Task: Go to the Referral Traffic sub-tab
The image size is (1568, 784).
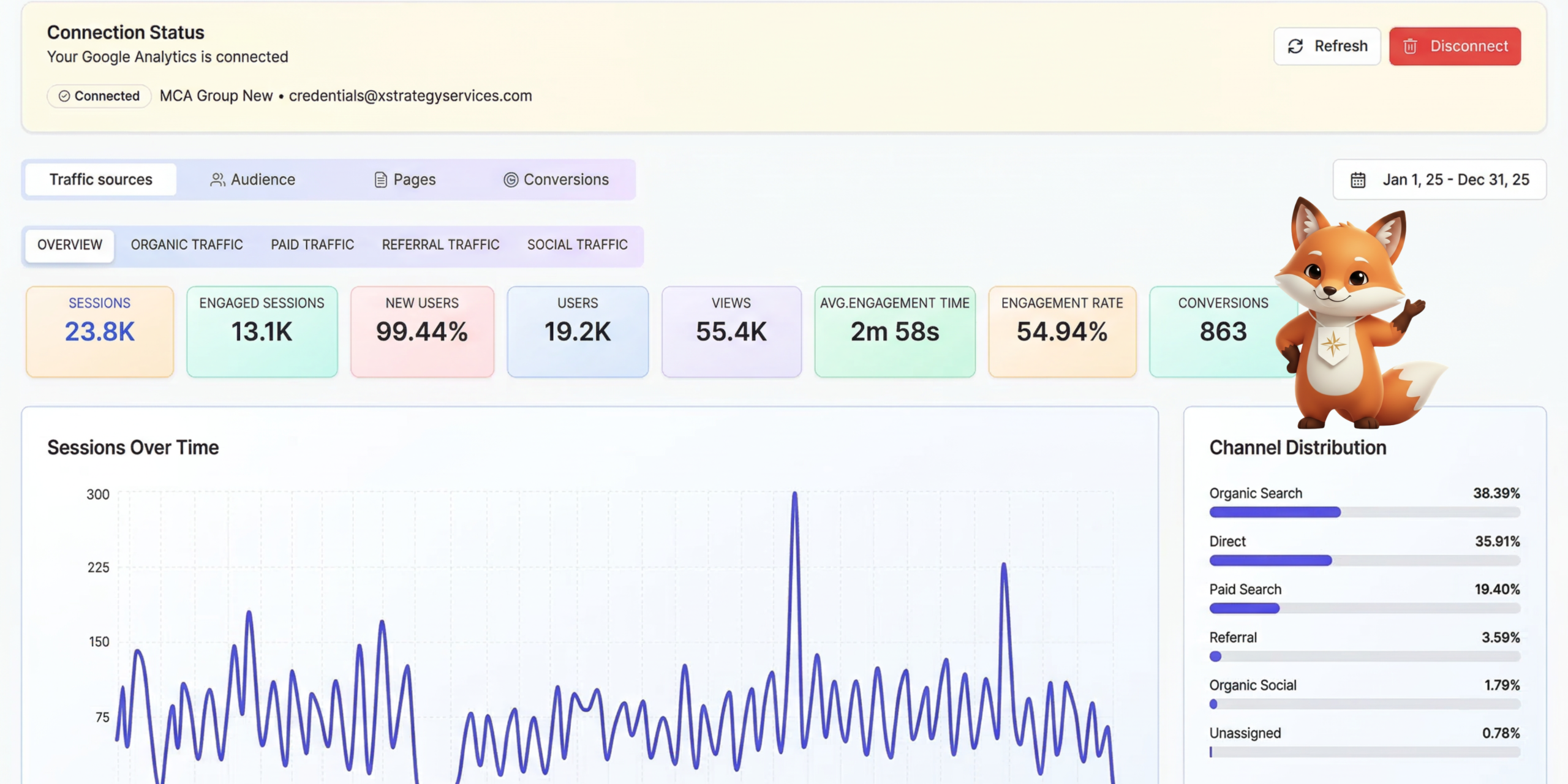Action: pos(440,245)
